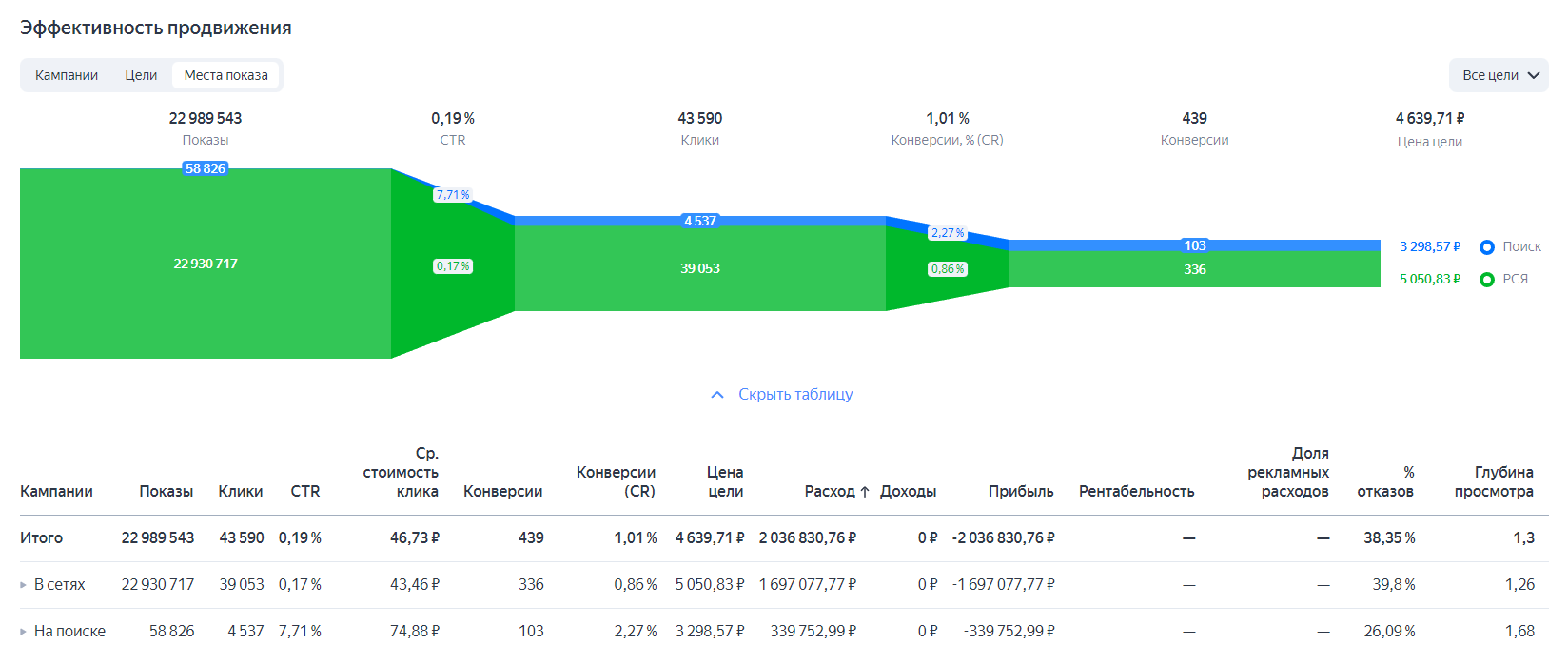Click the Цена цели column header
The width and height of the screenshot is (1568, 664).
(x=725, y=481)
